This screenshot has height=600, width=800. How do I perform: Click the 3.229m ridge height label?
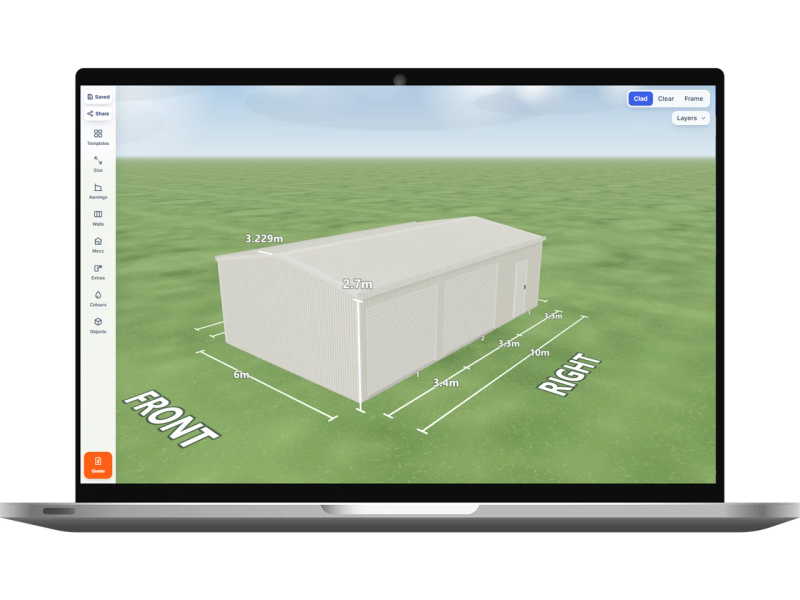pyautogui.click(x=264, y=238)
